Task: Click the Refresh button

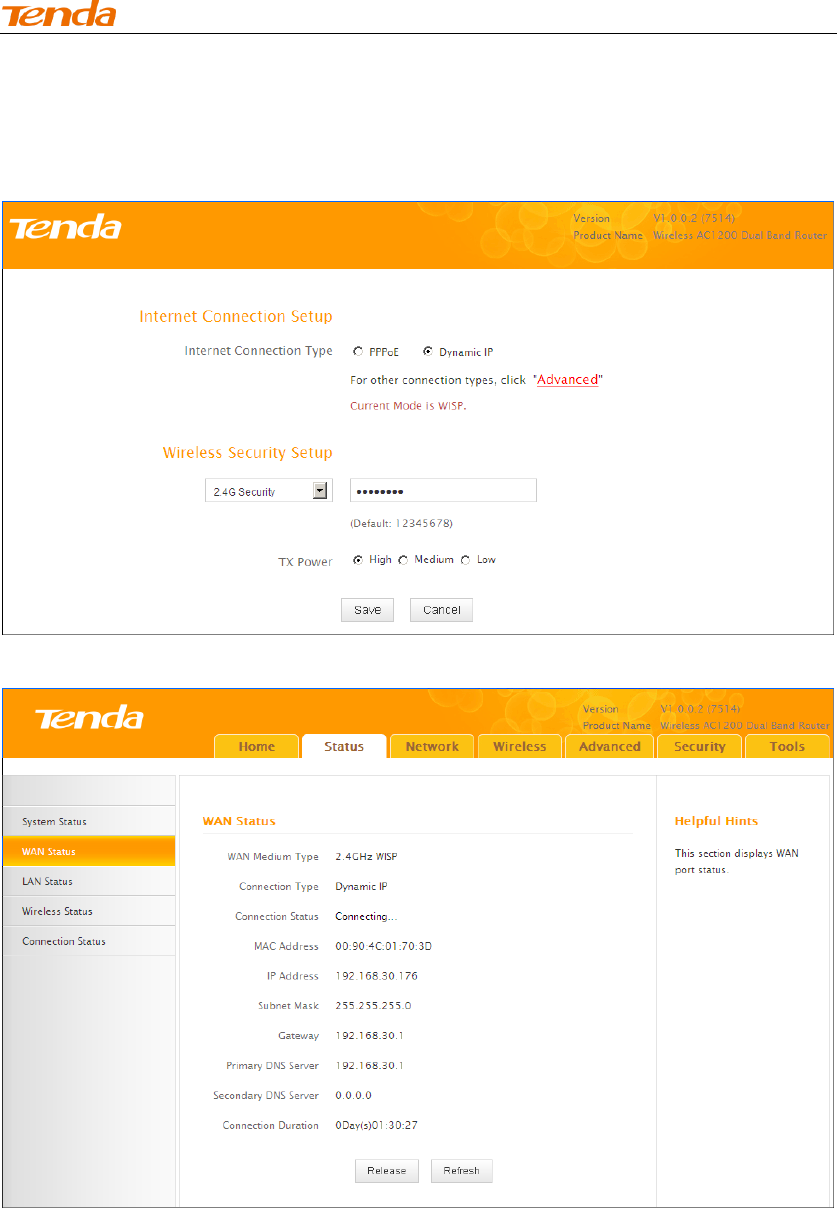Action: tap(462, 1171)
